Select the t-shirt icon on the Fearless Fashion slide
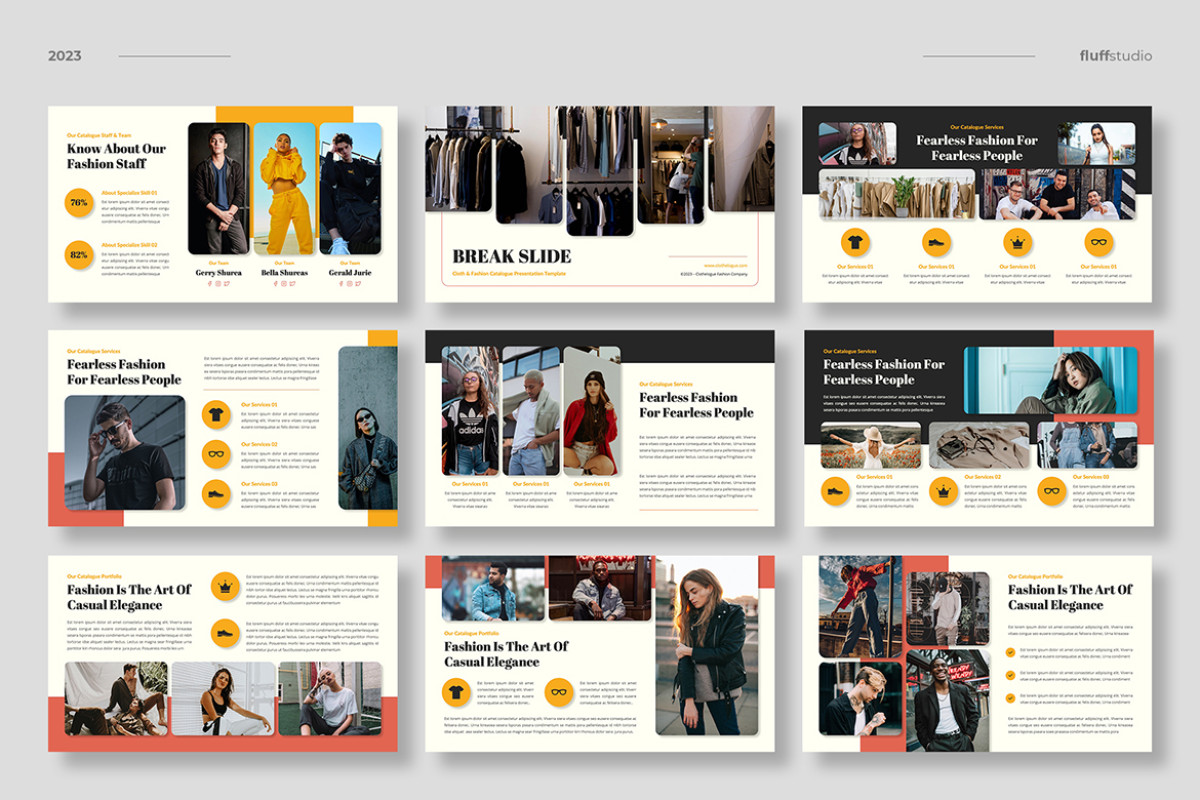1200x800 pixels. pos(215,413)
